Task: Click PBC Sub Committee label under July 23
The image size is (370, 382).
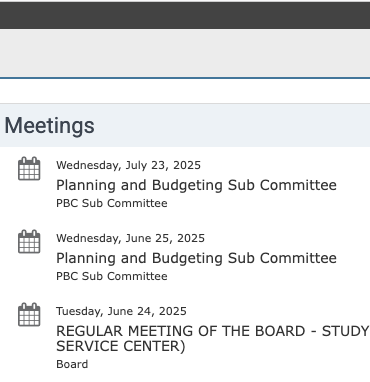Action: [x=112, y=203]
